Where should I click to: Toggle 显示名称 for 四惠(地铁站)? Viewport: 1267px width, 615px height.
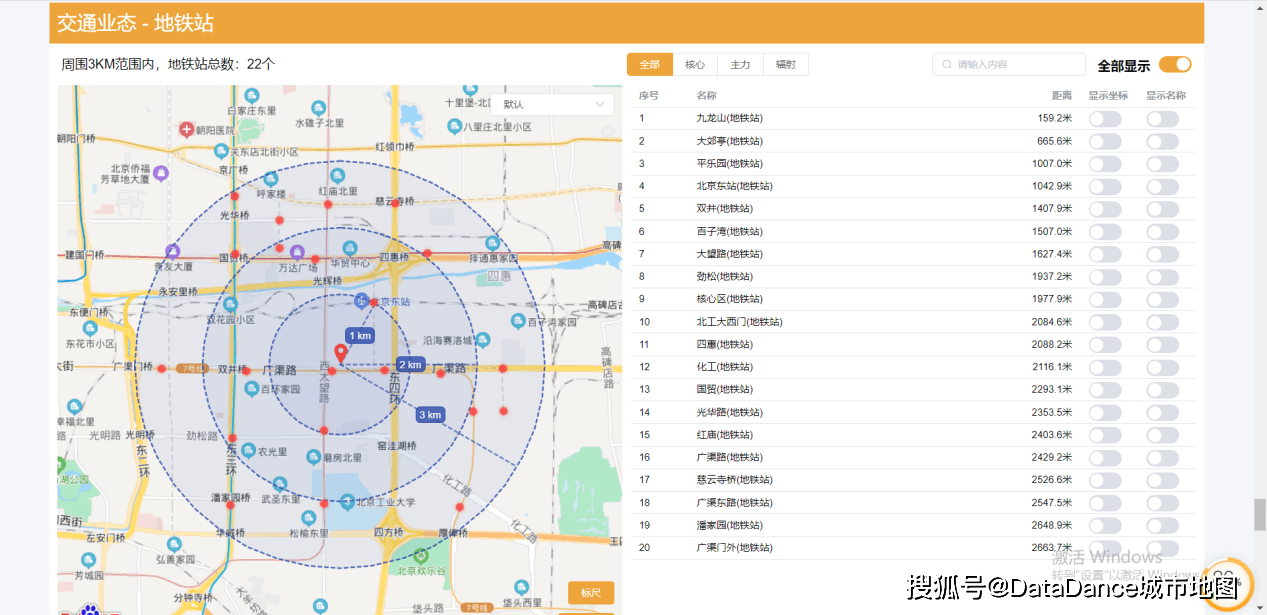[x=1162, y=344]
